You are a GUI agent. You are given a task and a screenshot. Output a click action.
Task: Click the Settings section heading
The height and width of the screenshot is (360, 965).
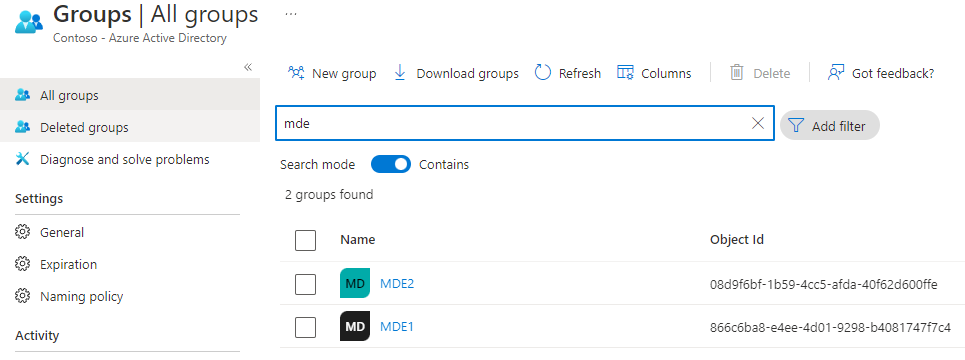(39, 199)
